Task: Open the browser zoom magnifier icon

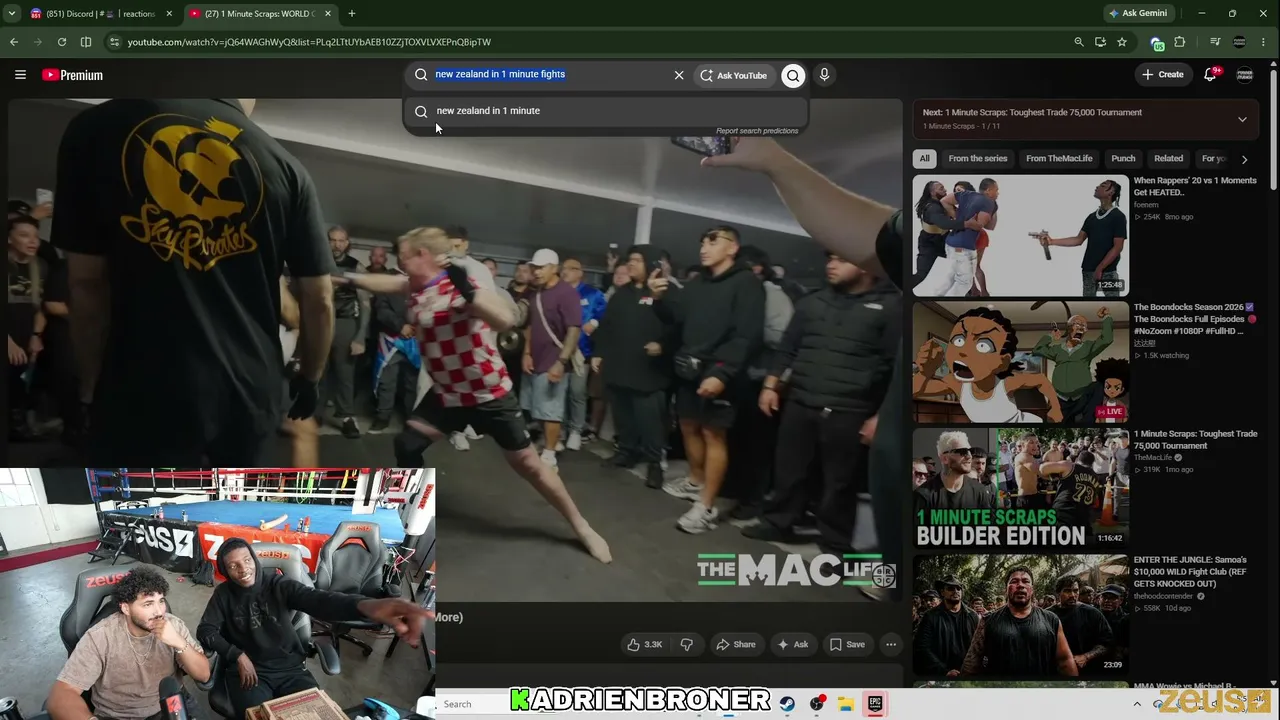Action: pos(1078,42)
